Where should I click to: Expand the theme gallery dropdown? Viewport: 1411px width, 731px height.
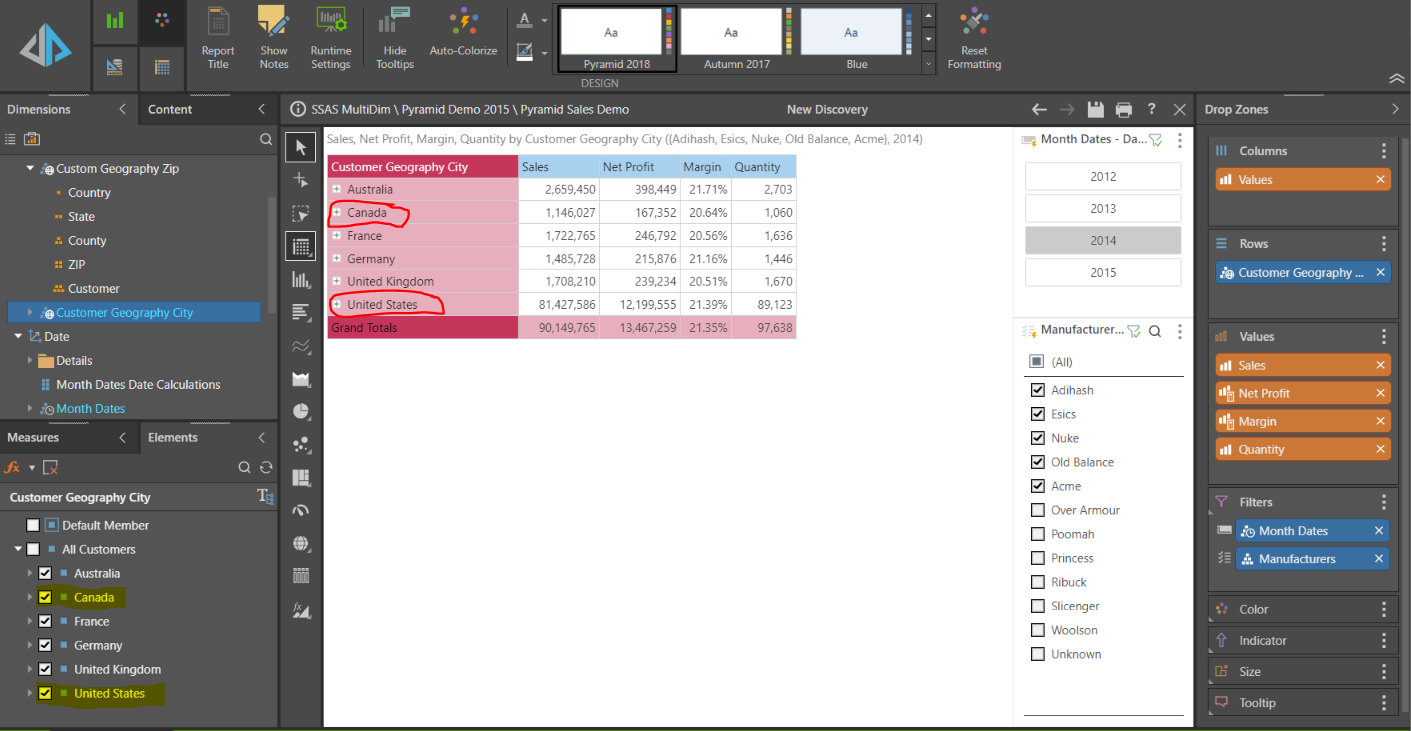click(928, 63)
